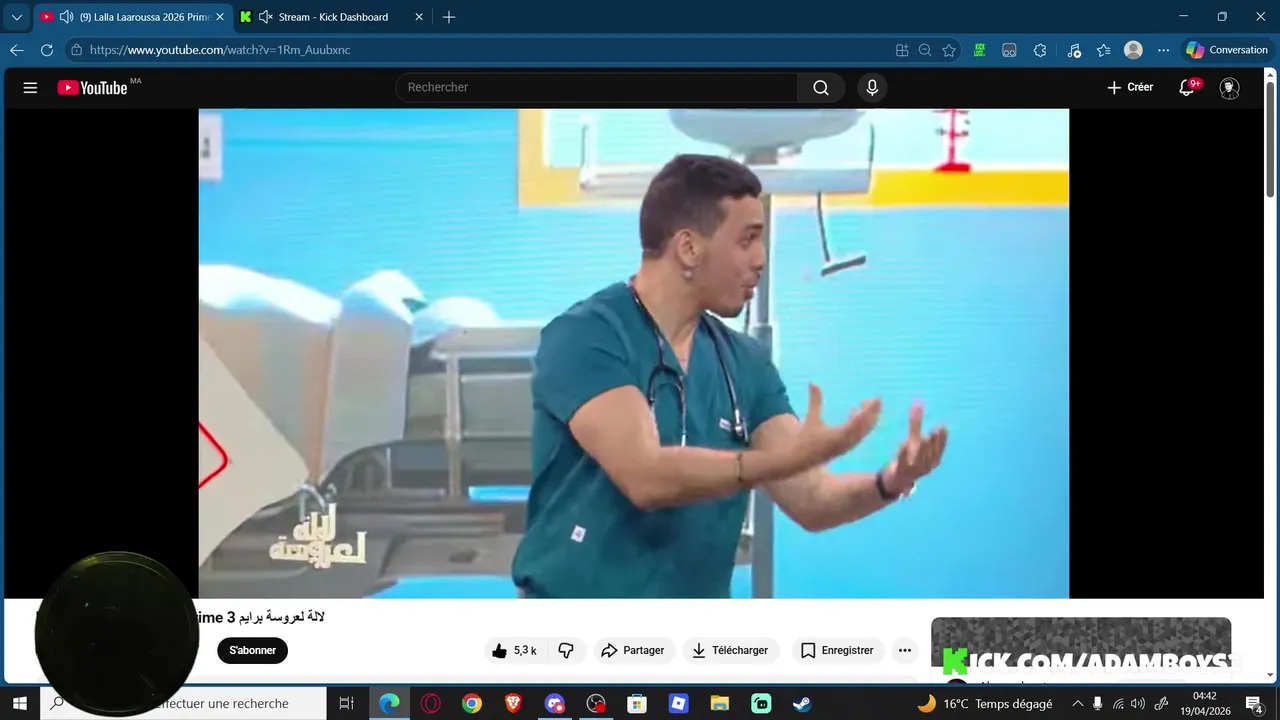Show hidden tray icons chevron

(1077, 704)
